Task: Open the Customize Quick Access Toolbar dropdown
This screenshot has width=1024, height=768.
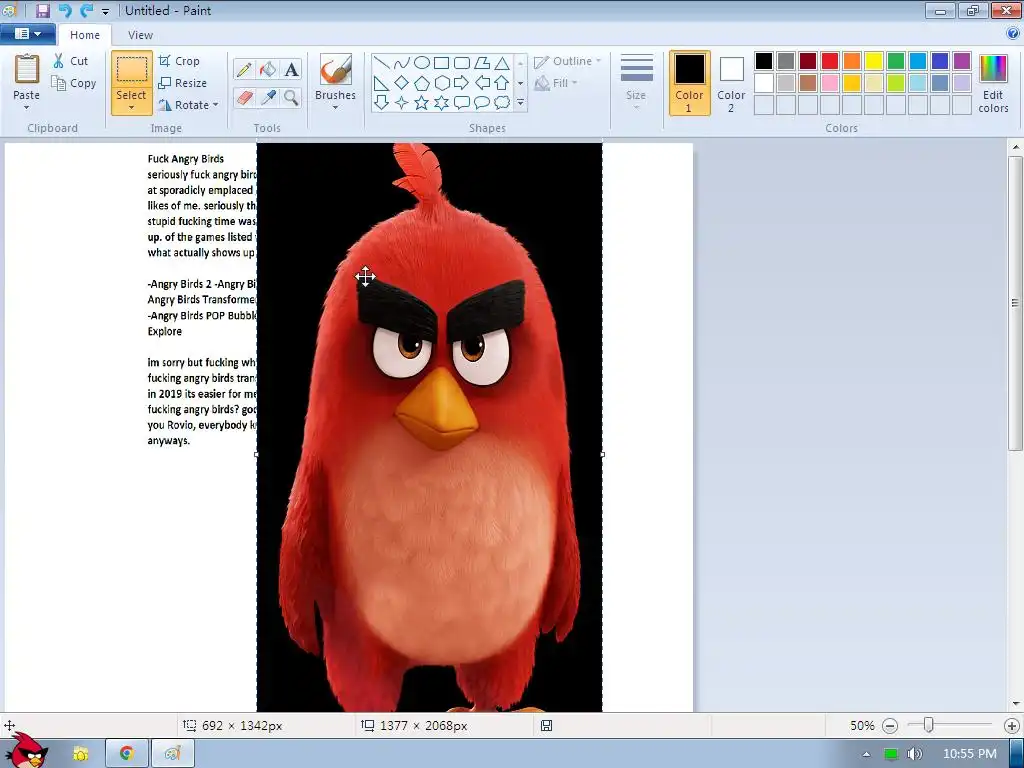Action: (x=105, y=12)
